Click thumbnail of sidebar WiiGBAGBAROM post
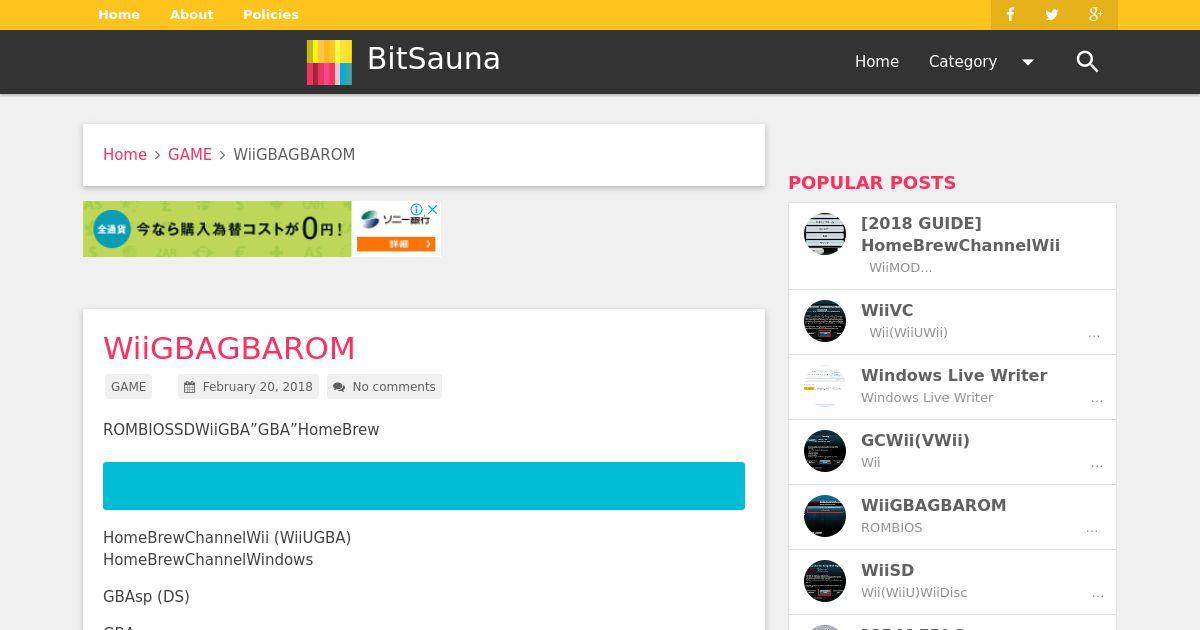This screenshot has height=630, width=1200. 825,516
